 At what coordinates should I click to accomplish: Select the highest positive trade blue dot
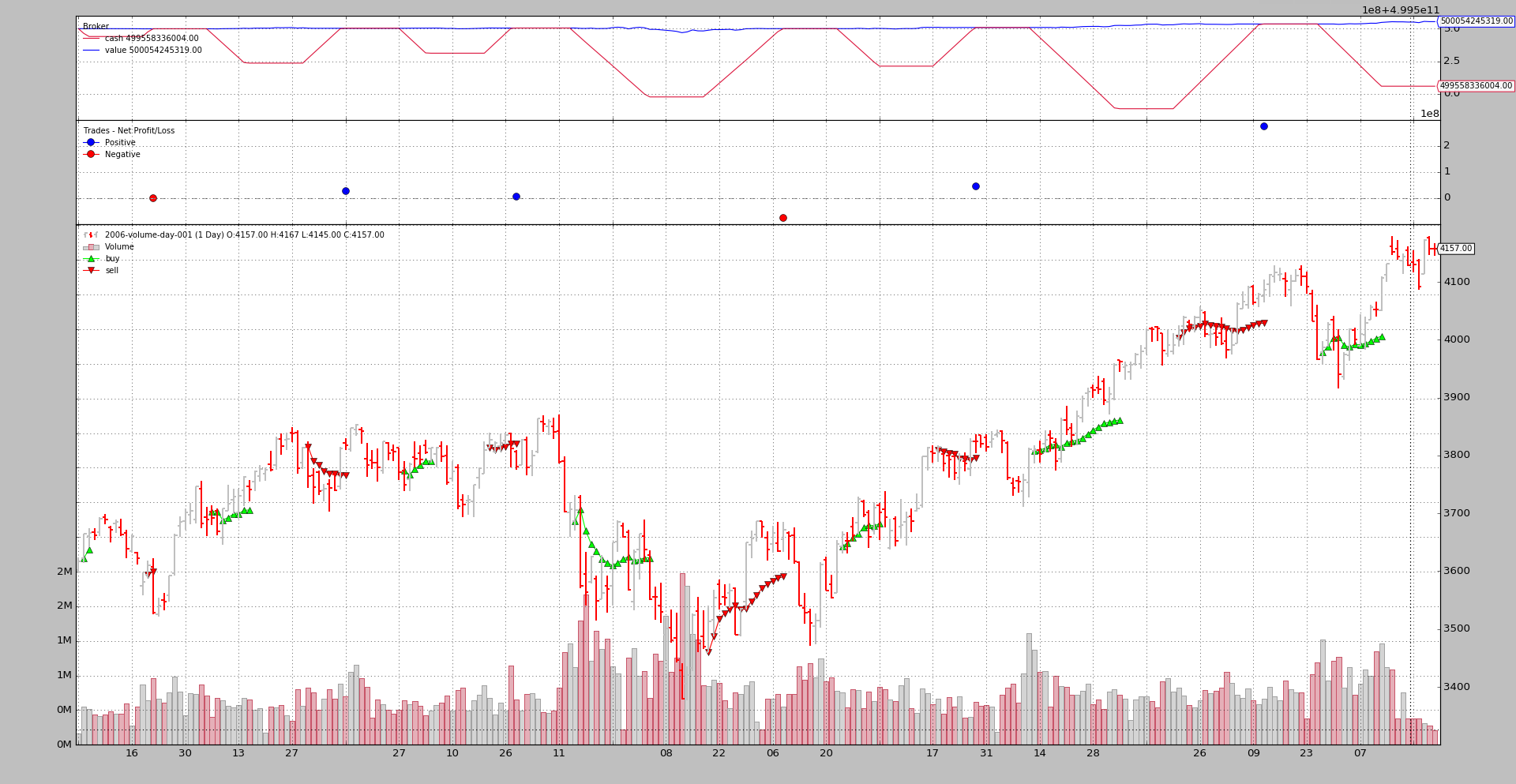(x=1263, y=126)
